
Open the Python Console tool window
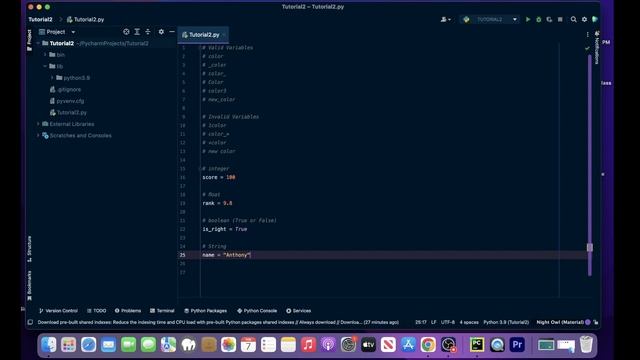pos(257,311)
